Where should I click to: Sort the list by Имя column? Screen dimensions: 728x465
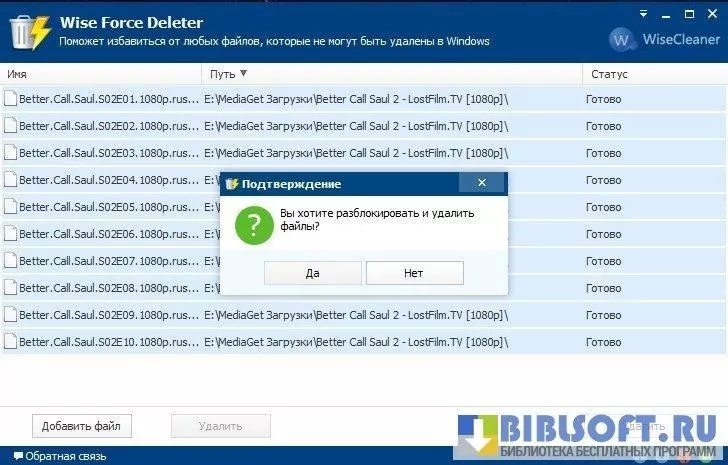click(x=100, y=74)
